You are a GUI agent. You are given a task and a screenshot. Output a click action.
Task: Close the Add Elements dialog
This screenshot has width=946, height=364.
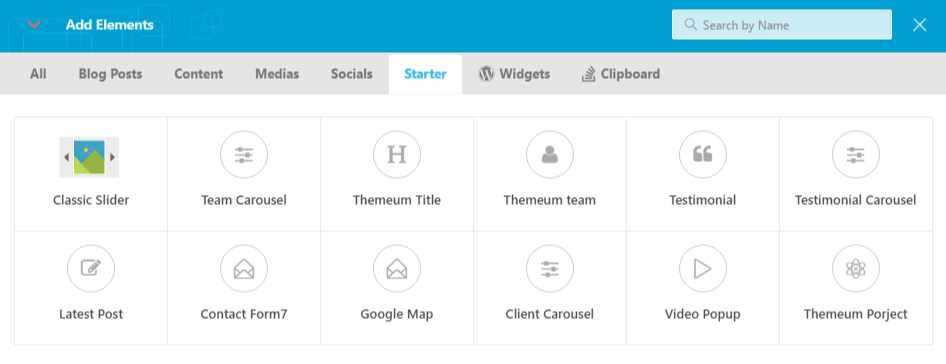pos(919,25)
